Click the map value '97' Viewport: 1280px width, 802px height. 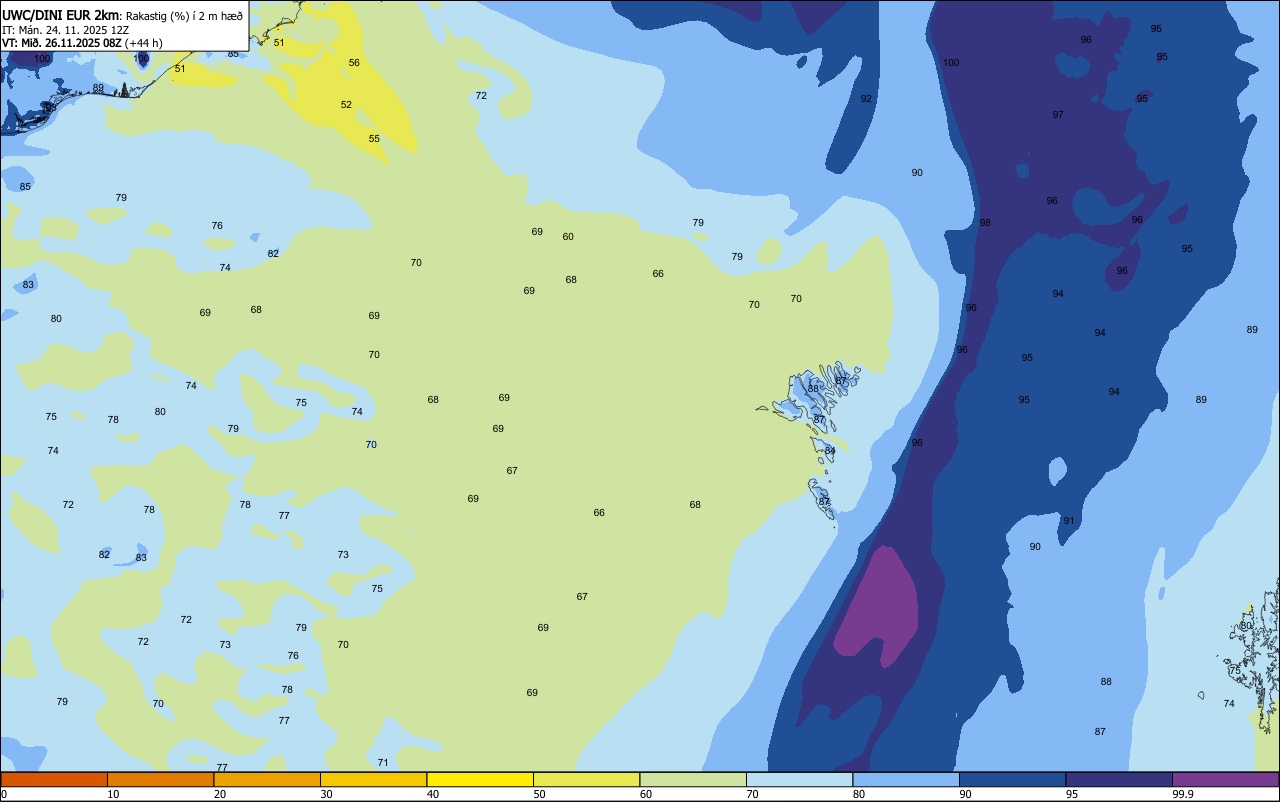(x=1058, y=115)
